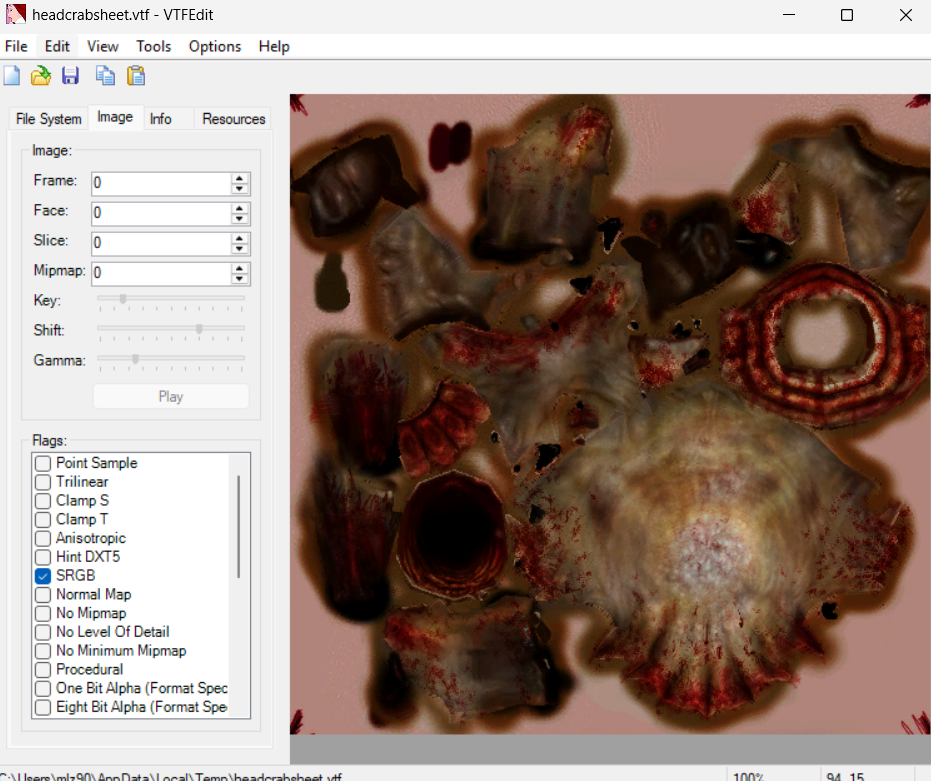Click the Key slider handle
Screen dimensions: 931x781
123,299
